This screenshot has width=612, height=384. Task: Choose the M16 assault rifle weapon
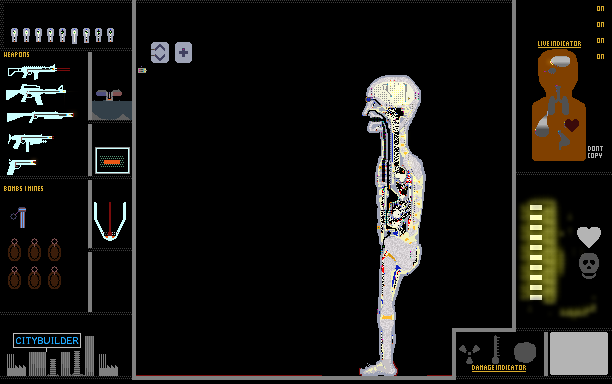pos(36,94)
